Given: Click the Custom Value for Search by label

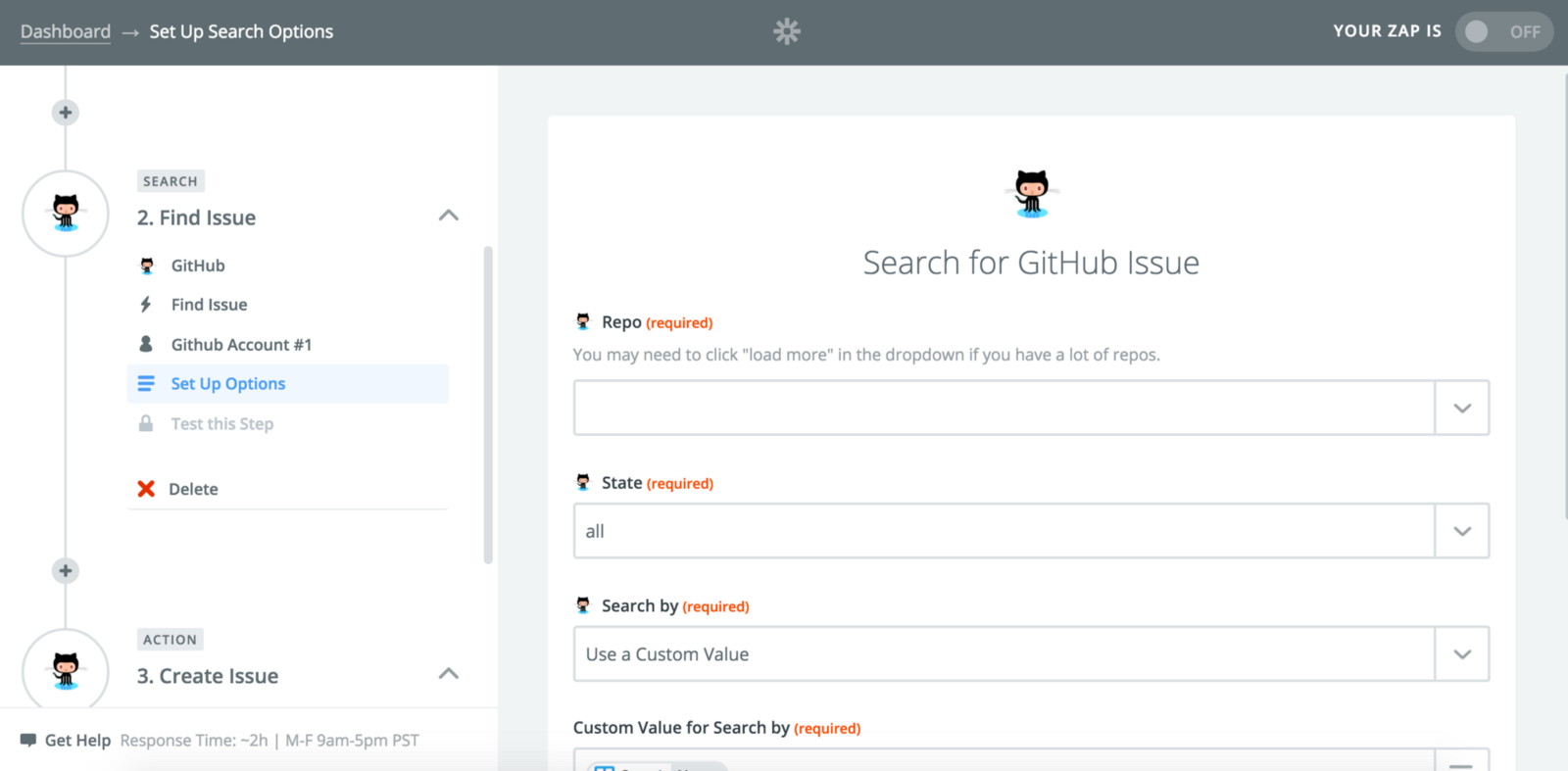Looking at the screenshot, I should [x=681, y=728].
